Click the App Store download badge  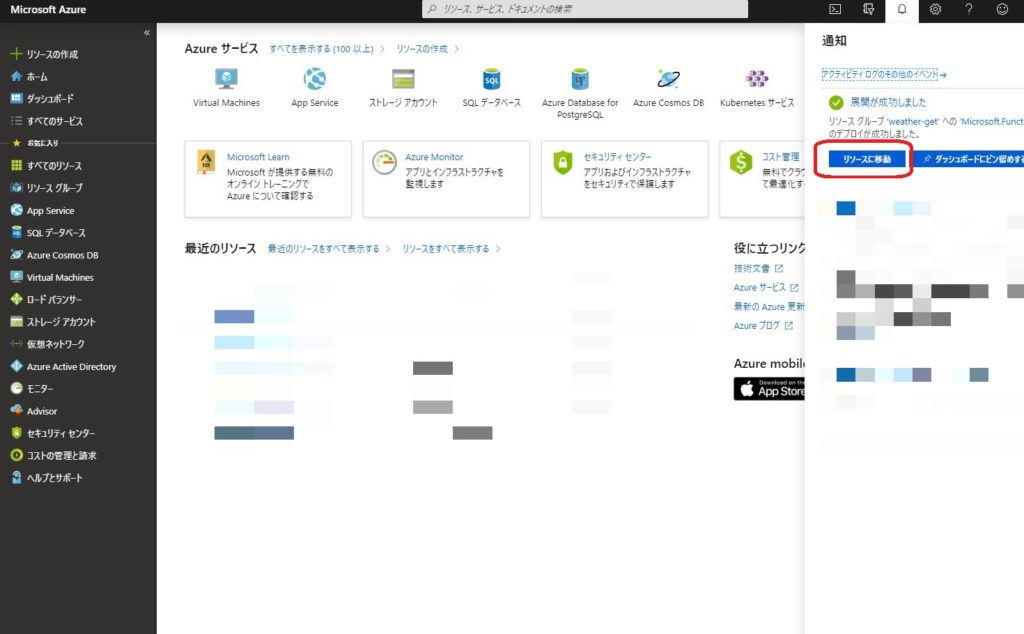(x=769, y=388)
